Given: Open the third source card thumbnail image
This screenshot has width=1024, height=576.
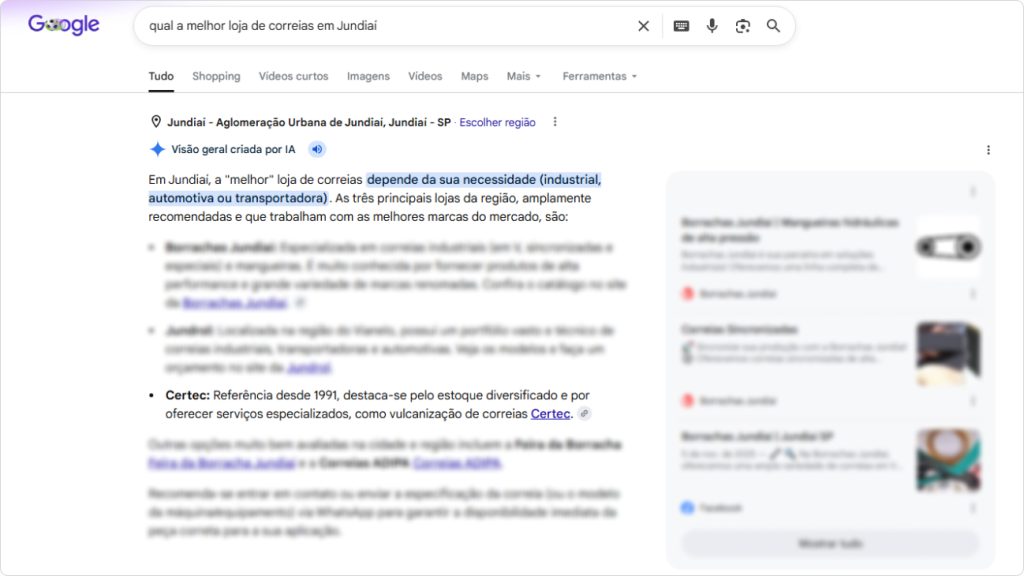Looking at the screenshot, I should (948, 460).
